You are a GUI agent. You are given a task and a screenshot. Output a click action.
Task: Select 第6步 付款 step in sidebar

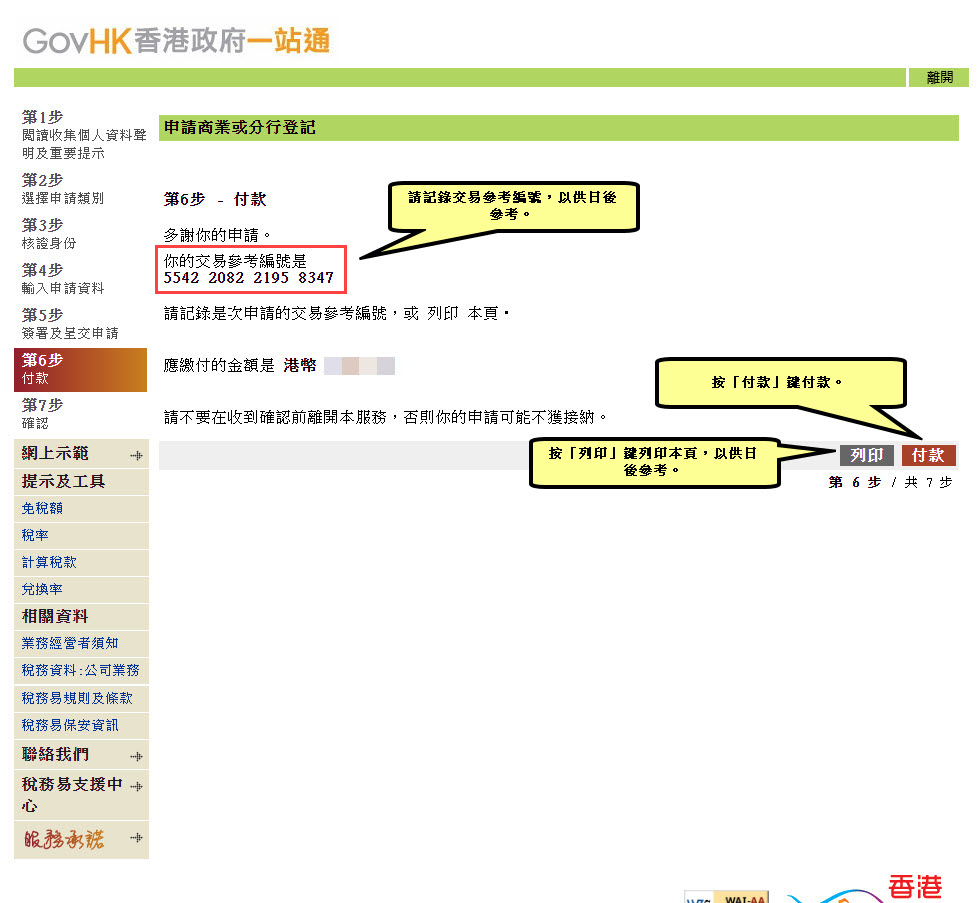click(x=80, y=369)
